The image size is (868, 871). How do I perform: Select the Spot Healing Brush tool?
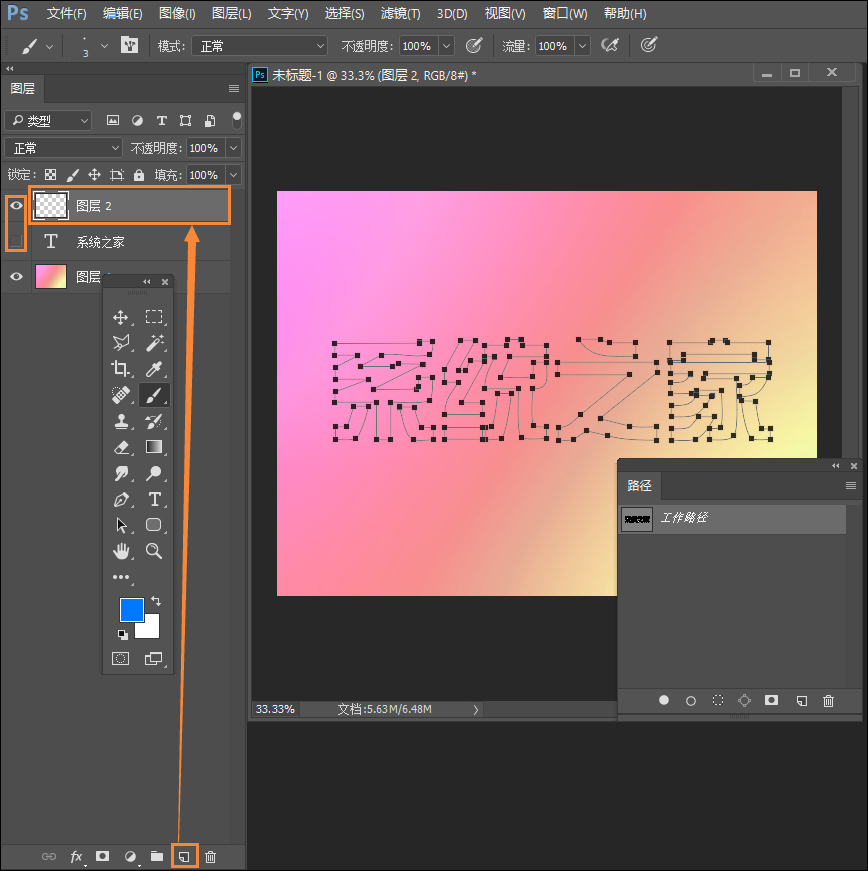[x=121, y=395]
